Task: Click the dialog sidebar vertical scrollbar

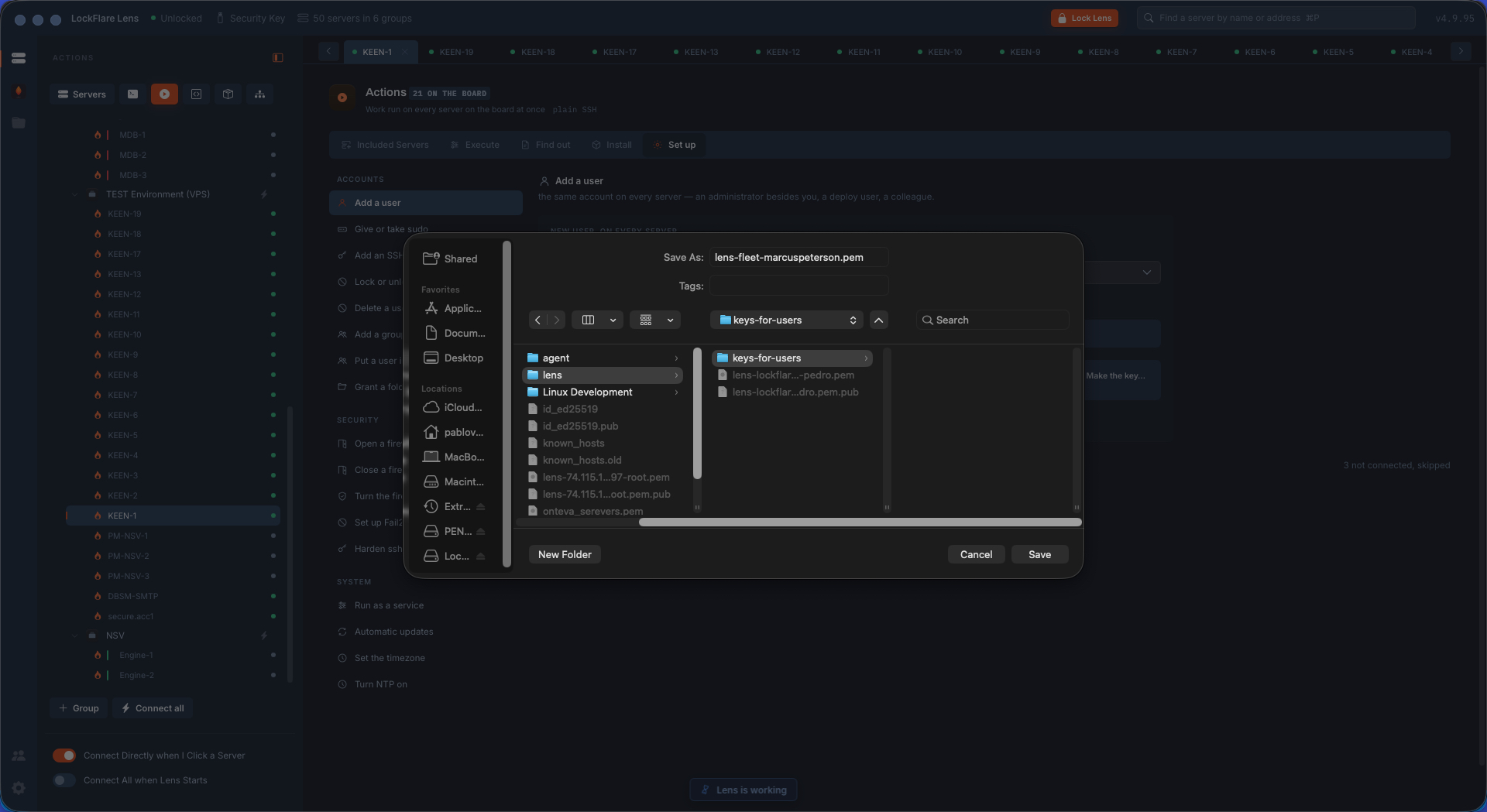Action: (x=507, y=404)
